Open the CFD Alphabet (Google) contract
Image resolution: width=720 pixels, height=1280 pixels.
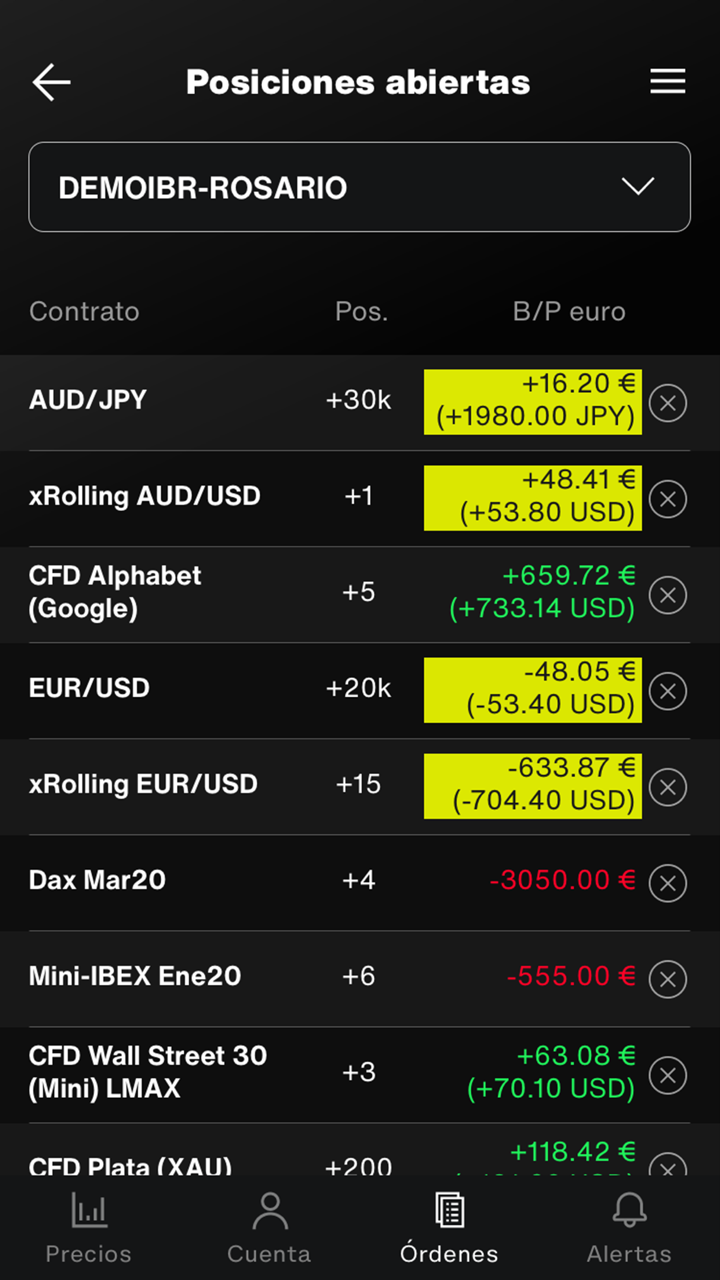[x=115, y=592]
